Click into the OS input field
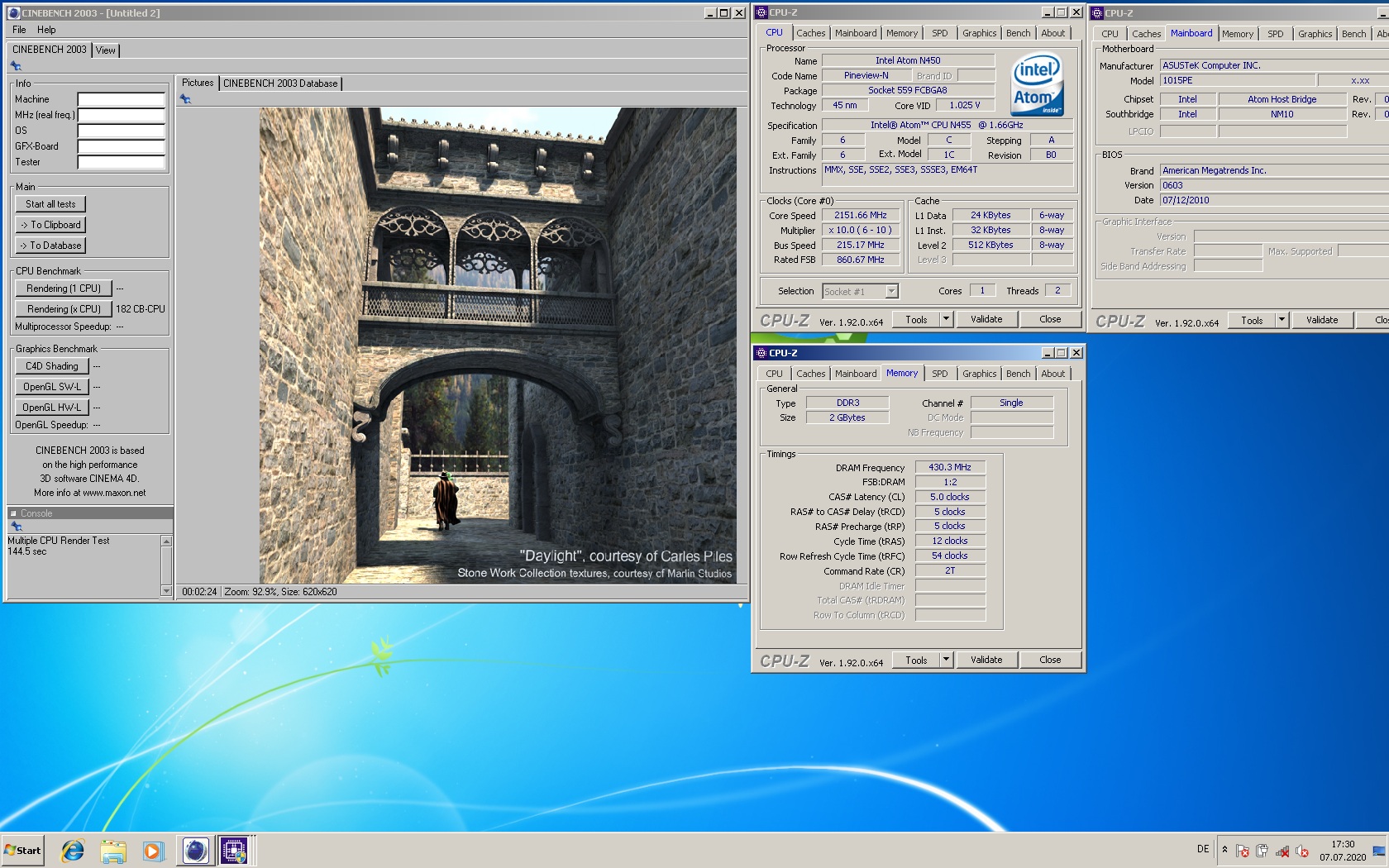 [122, 131]
